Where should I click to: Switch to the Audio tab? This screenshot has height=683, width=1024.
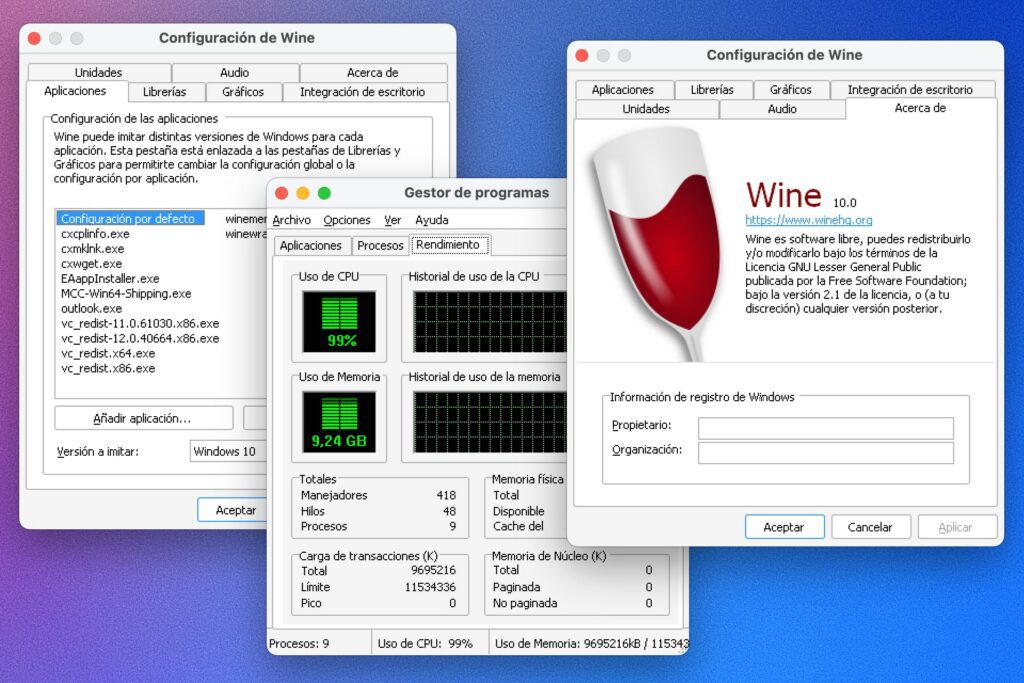click(784, 109)
